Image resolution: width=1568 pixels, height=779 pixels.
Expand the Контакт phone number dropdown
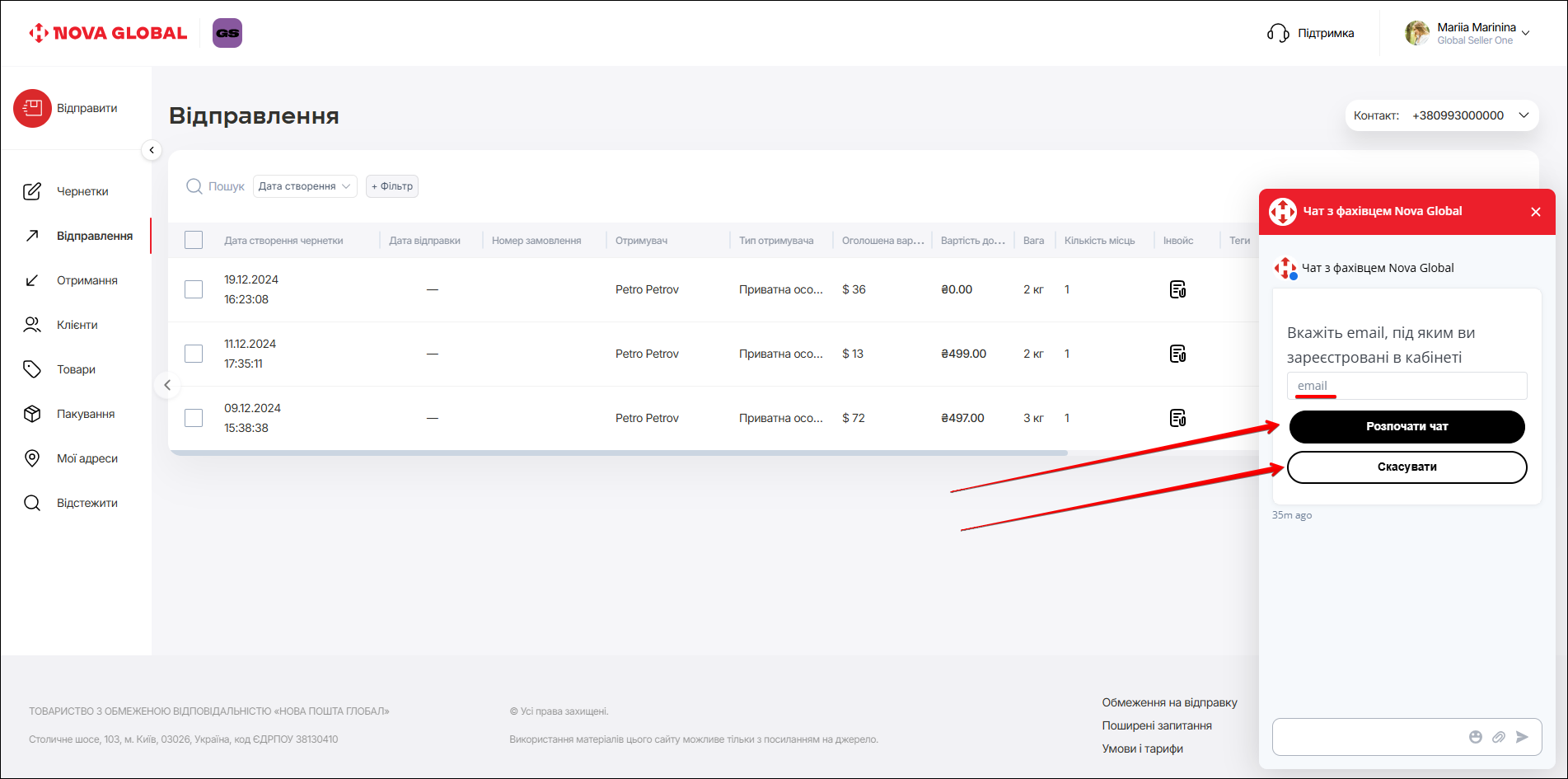(x=1524, y=115)
